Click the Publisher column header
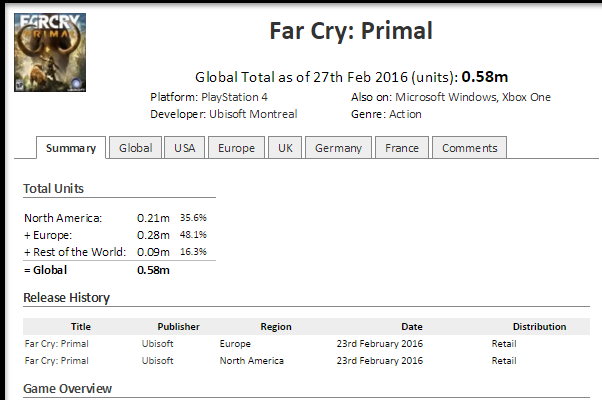602x400 pixels. (179, 327)
